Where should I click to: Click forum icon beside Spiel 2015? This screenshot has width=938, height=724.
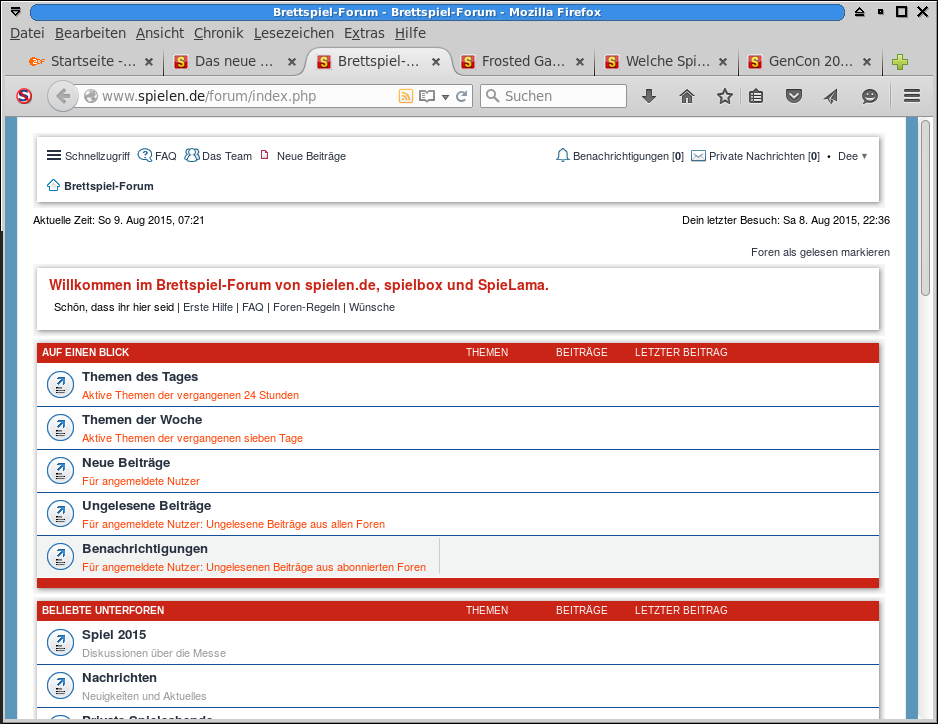(60, 643)
